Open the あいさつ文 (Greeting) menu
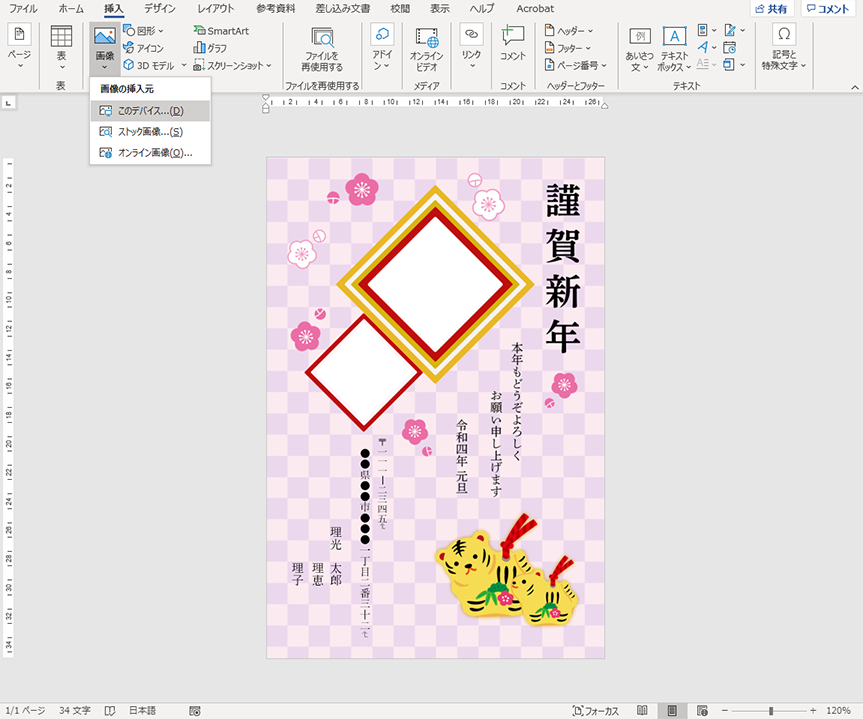 639,50
